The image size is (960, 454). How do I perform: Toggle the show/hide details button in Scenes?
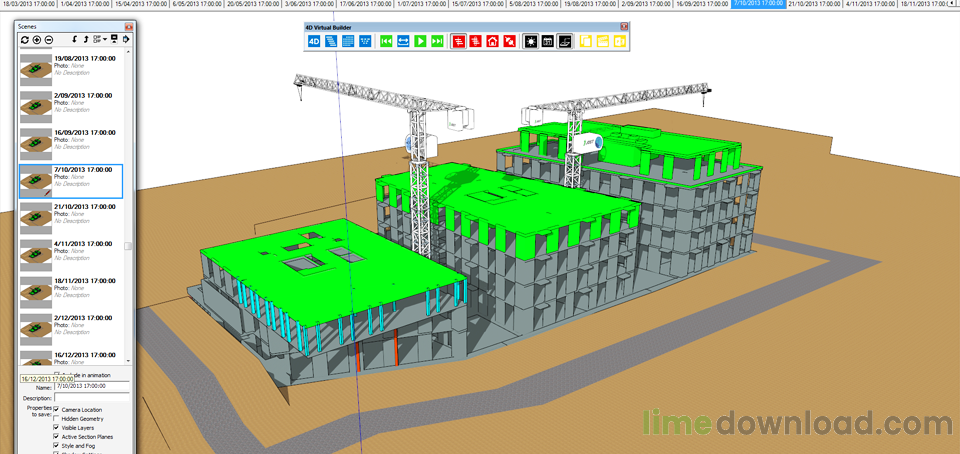point(114,40)
